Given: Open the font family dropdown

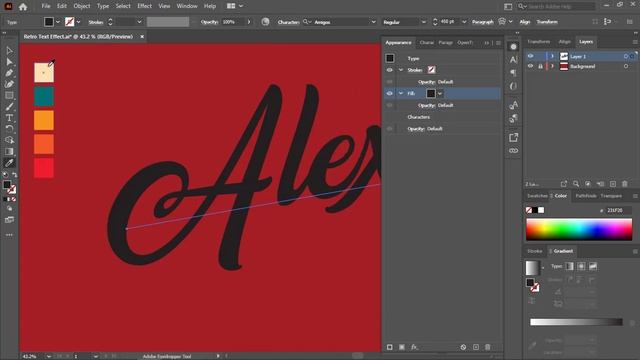Looking at the screenshot, I should pos(373,22).
